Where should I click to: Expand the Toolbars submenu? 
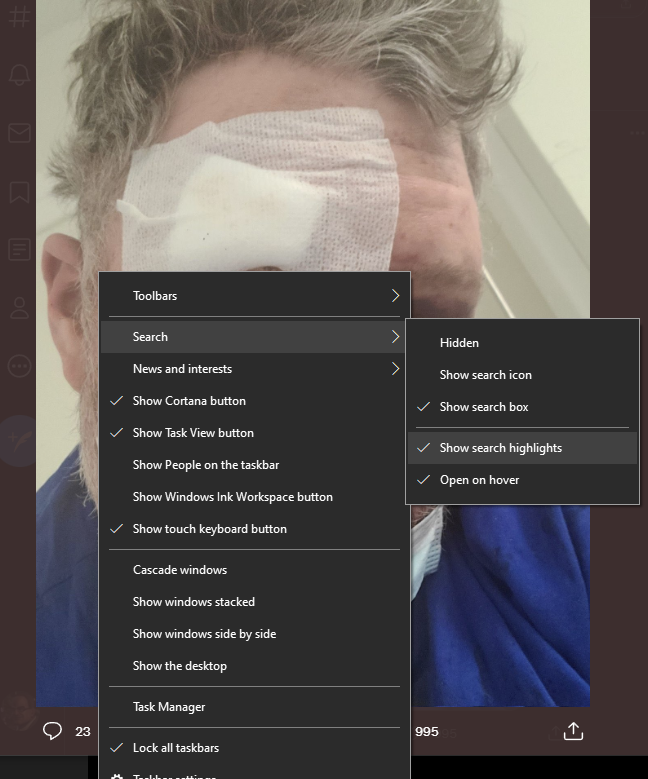(x=254, y=296)
